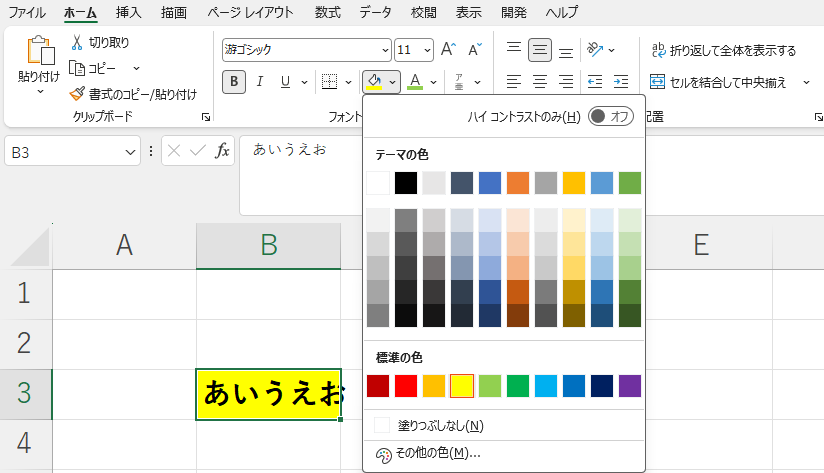Toggle the ハイ コントラストのみ switch
Viewport: 824px width, 473px height.
pos(611,116)
